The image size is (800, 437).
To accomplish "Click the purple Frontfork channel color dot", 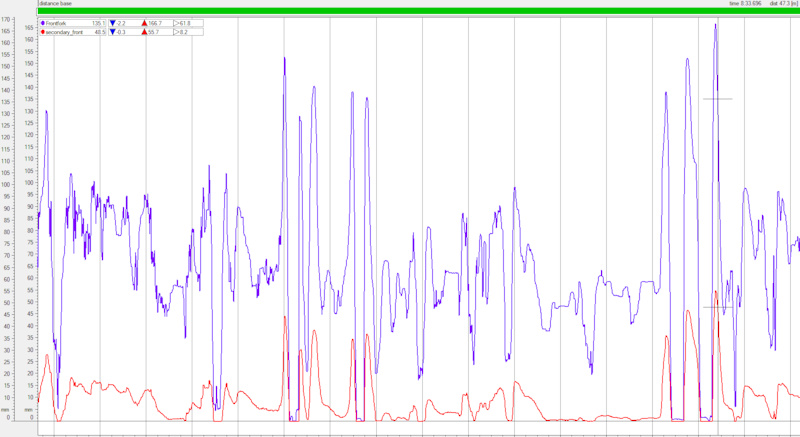I will (x=42, y=23).
